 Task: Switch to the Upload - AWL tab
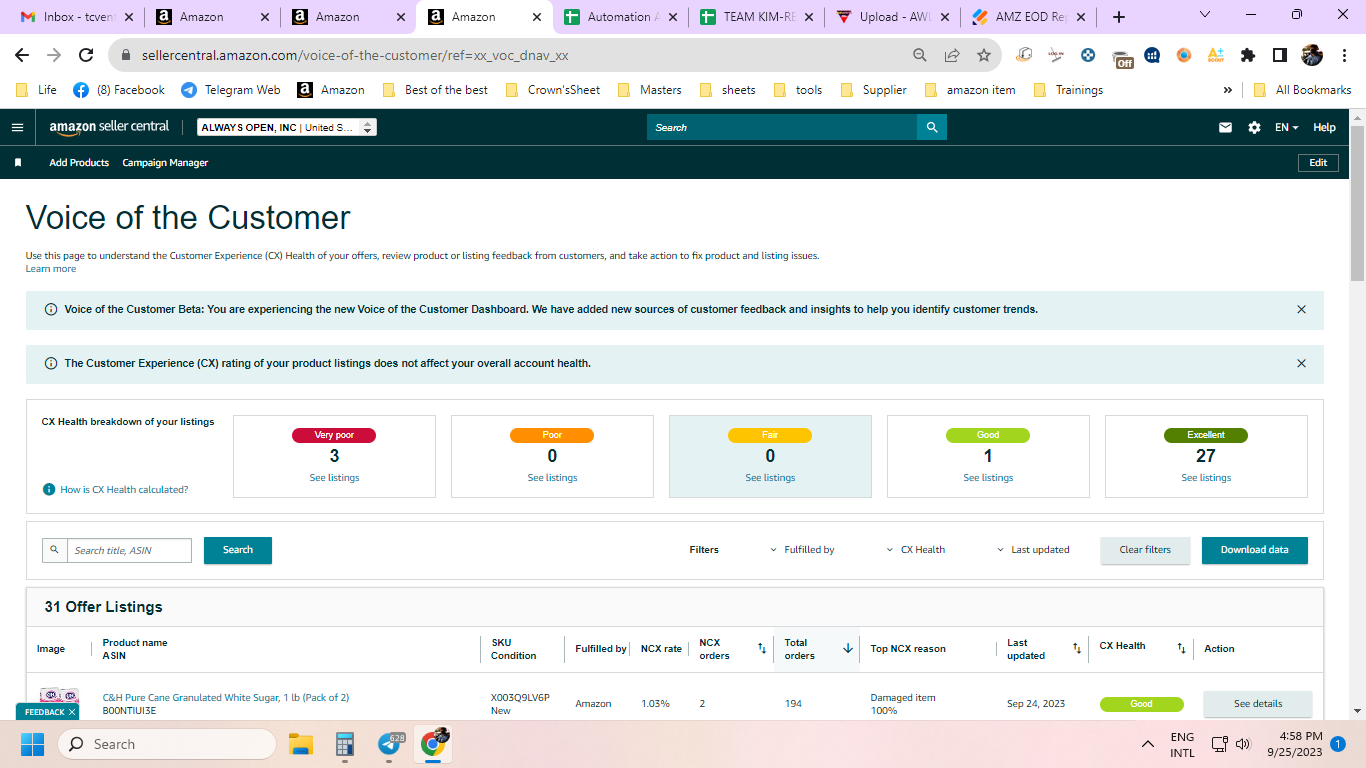[892, 17]
